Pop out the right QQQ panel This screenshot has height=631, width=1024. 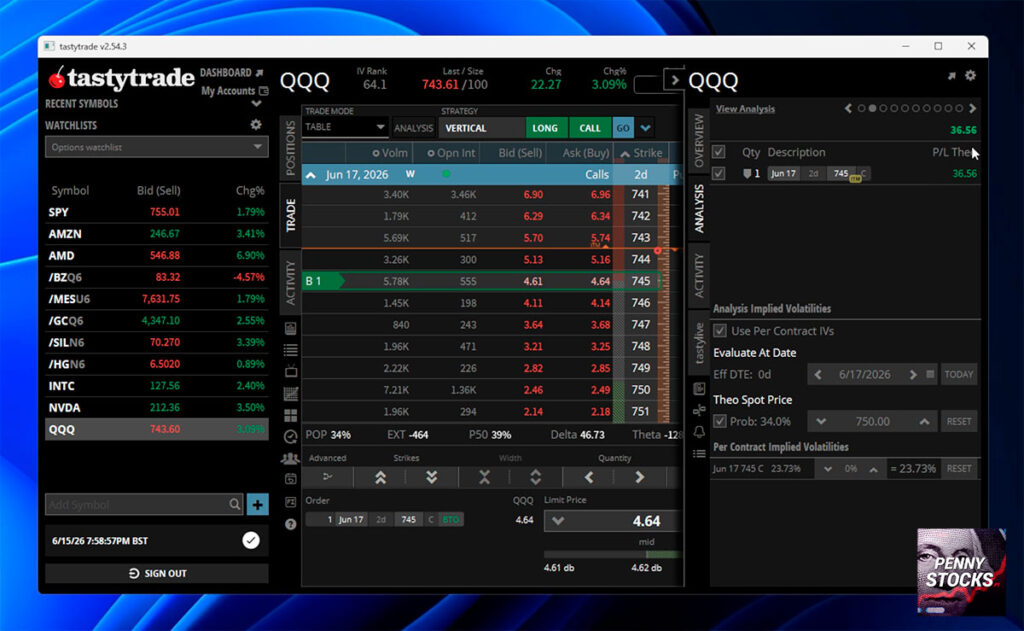[952, 76]
